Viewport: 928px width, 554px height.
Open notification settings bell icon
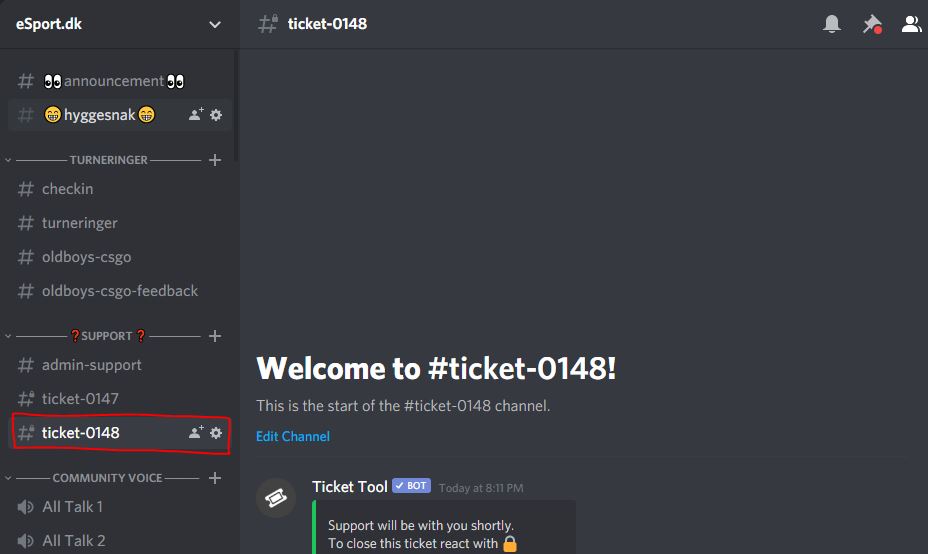(831, 24)
